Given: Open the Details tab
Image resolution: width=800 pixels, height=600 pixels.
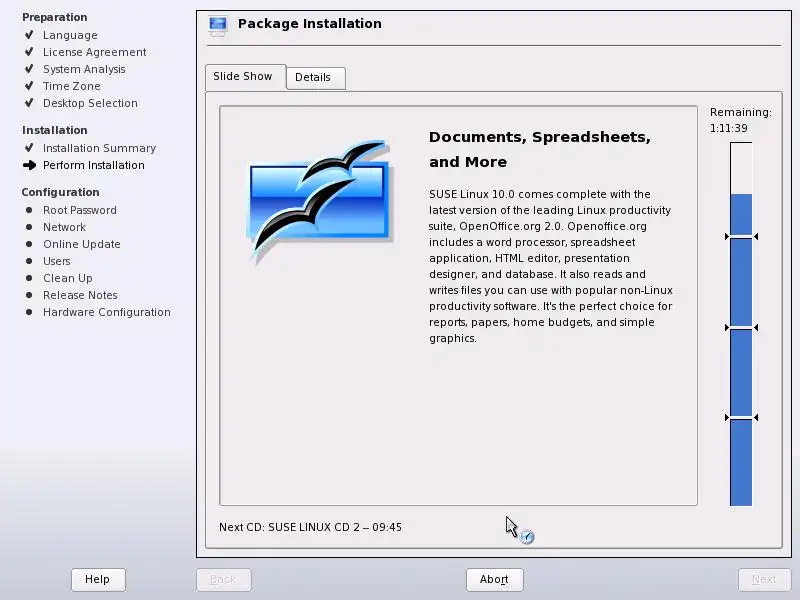Looking at the screenshot, I should [x=315, y=78].
